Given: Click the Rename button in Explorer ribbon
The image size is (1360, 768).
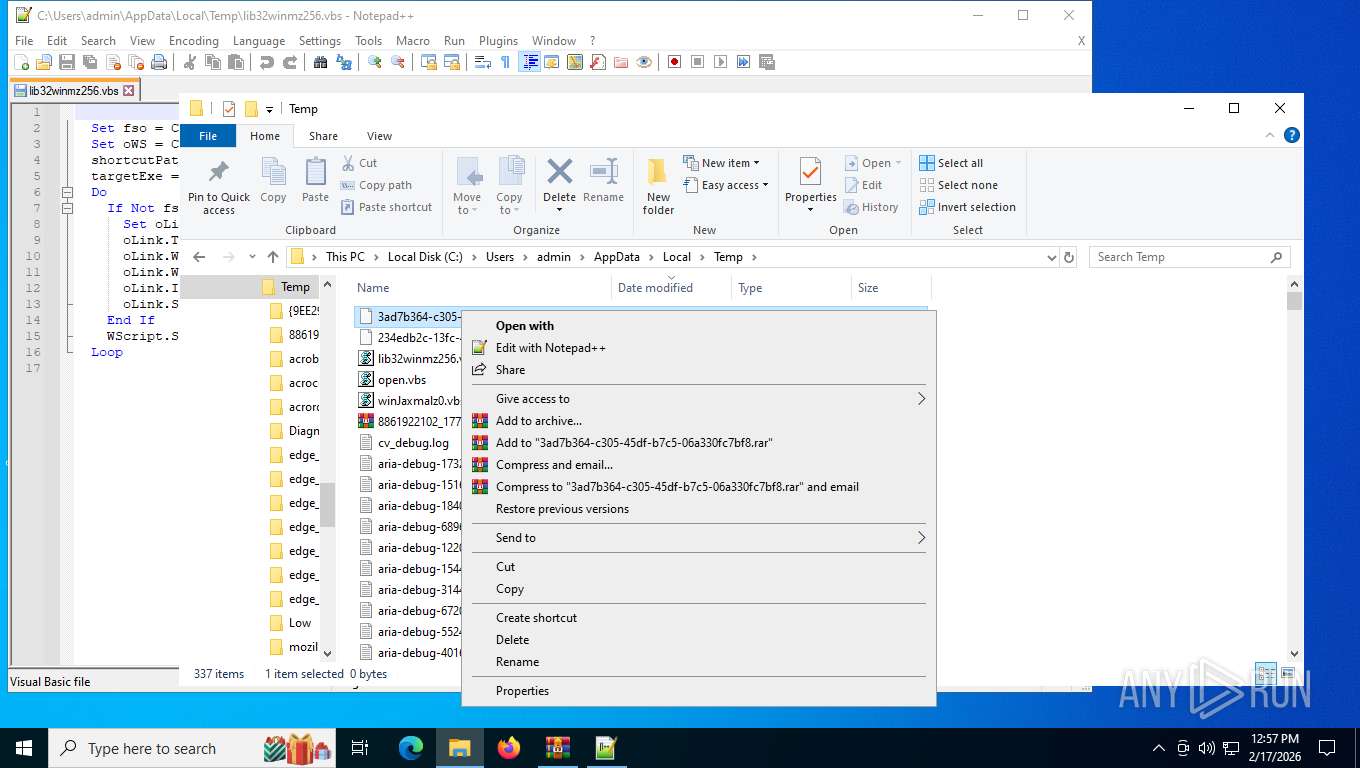Looking at the screenshot, I should tap(603, 181).
